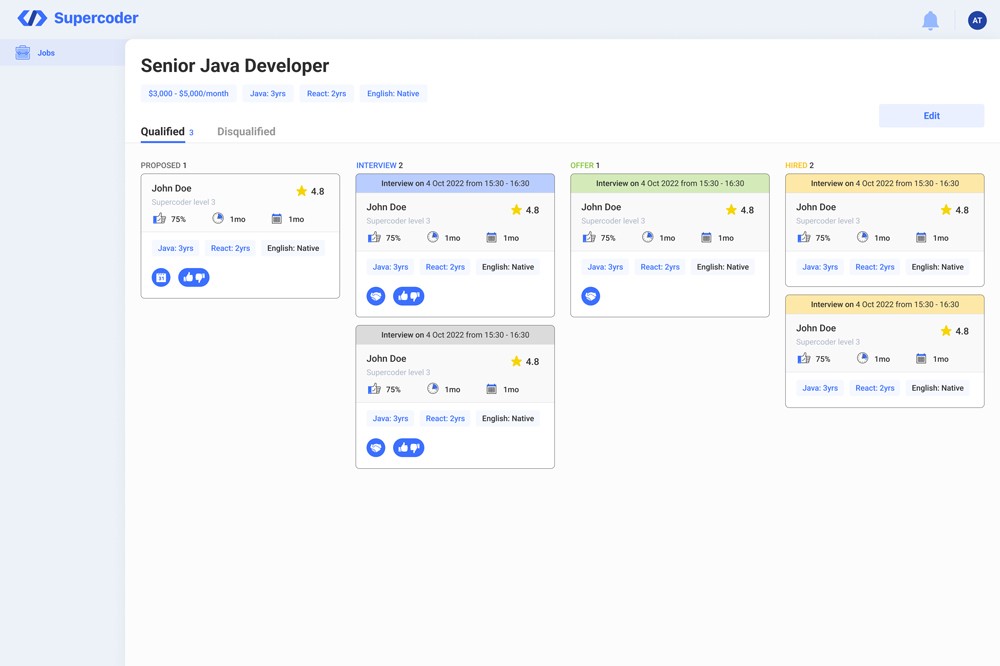Click the handshake icon on the offer candidate card
Image resolution: width=1000 pixels, height=666 pixels.
(x=591, y=296)
